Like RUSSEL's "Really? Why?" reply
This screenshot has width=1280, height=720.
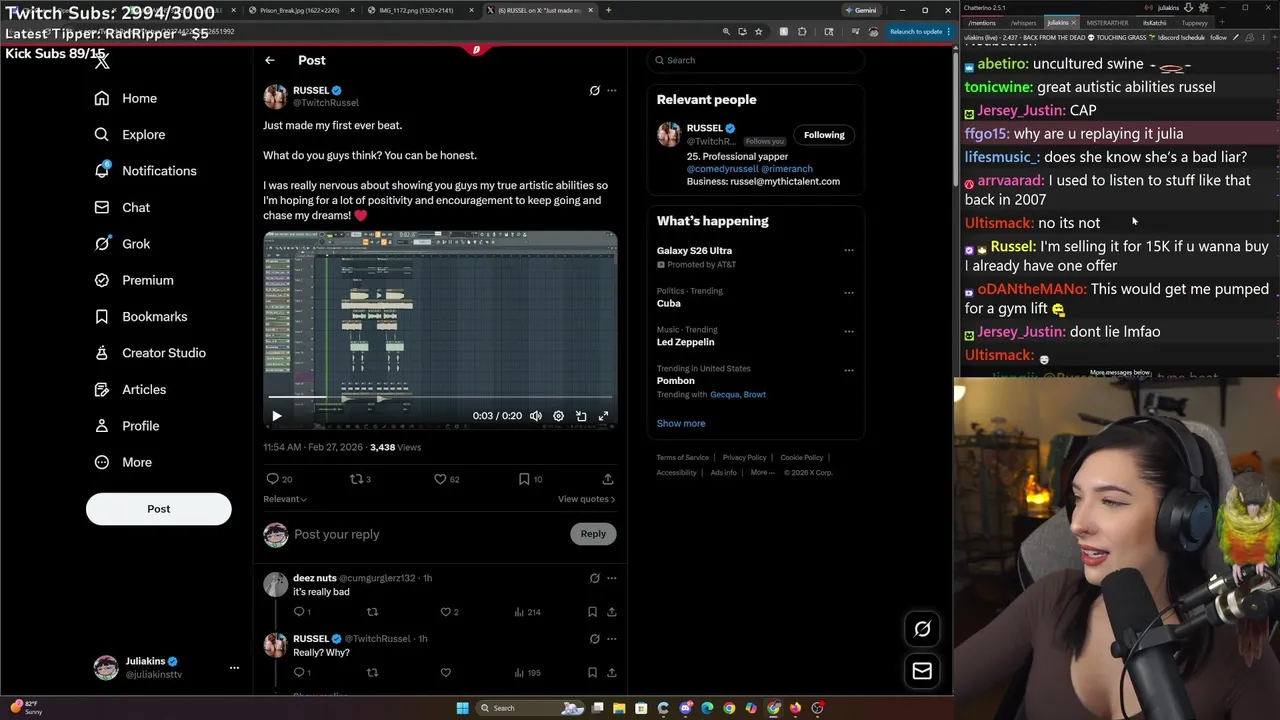[445, 673]
